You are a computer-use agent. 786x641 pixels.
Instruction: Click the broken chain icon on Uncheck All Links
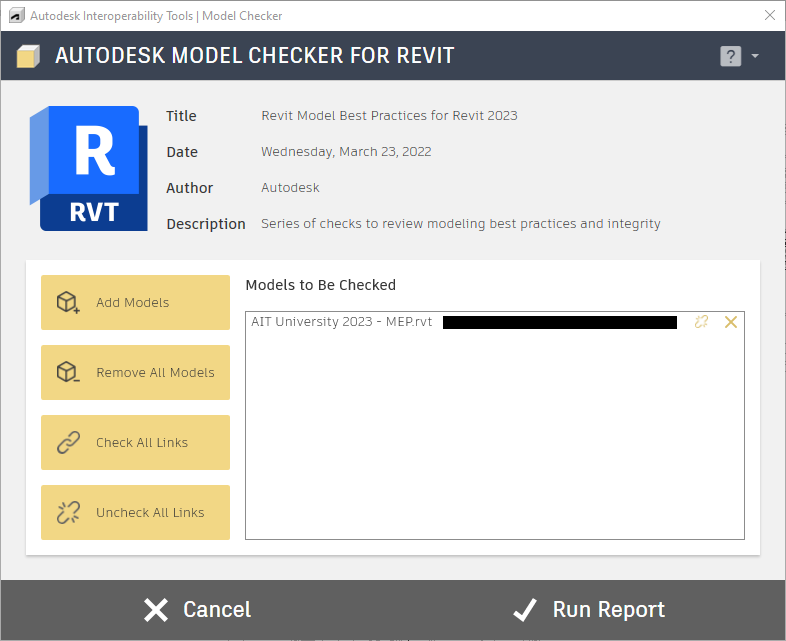[68, 513]
